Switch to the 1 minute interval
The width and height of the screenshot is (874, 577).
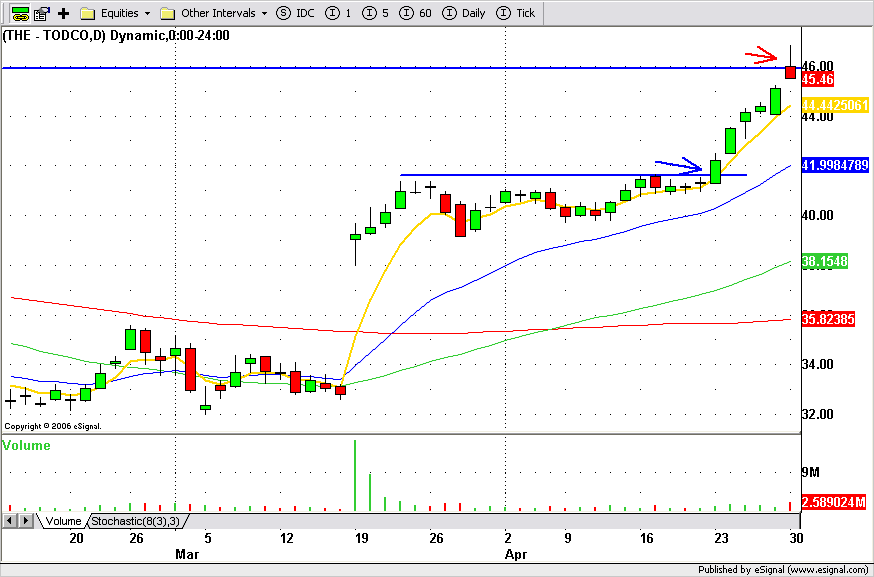(339, 13)
